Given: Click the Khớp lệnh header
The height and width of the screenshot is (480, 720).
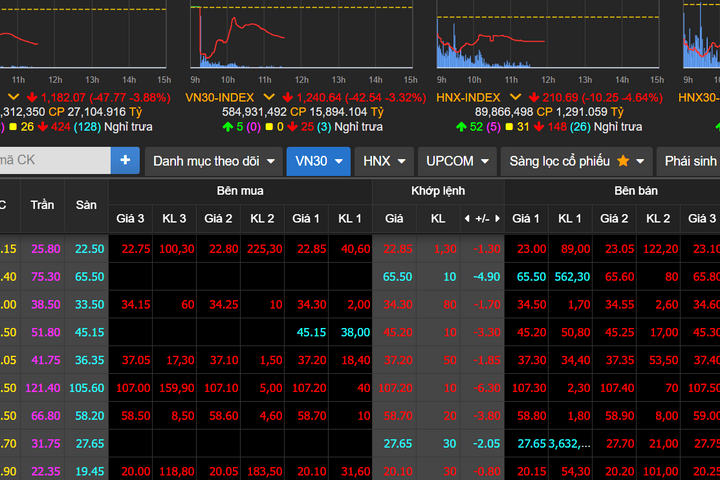Looking at the screenshot, I should coord(438,191).
